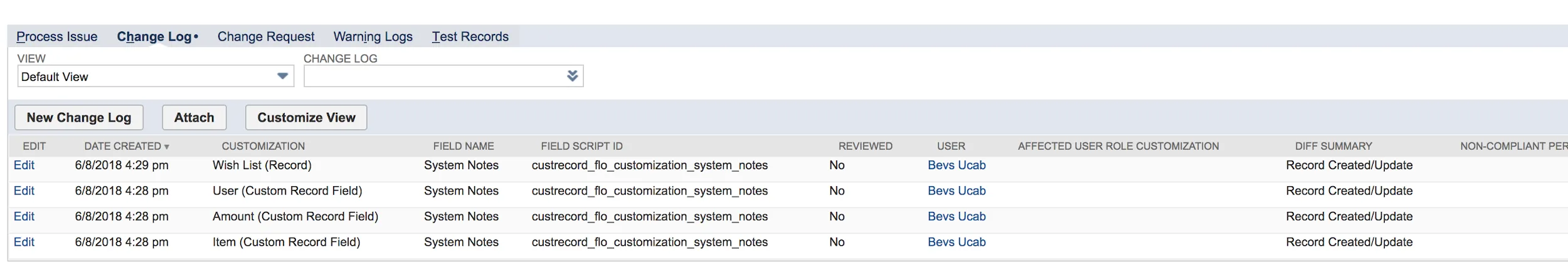Open Customize View
The width and height of the screenshot is (1568, 279).
(x=306, y=117)
